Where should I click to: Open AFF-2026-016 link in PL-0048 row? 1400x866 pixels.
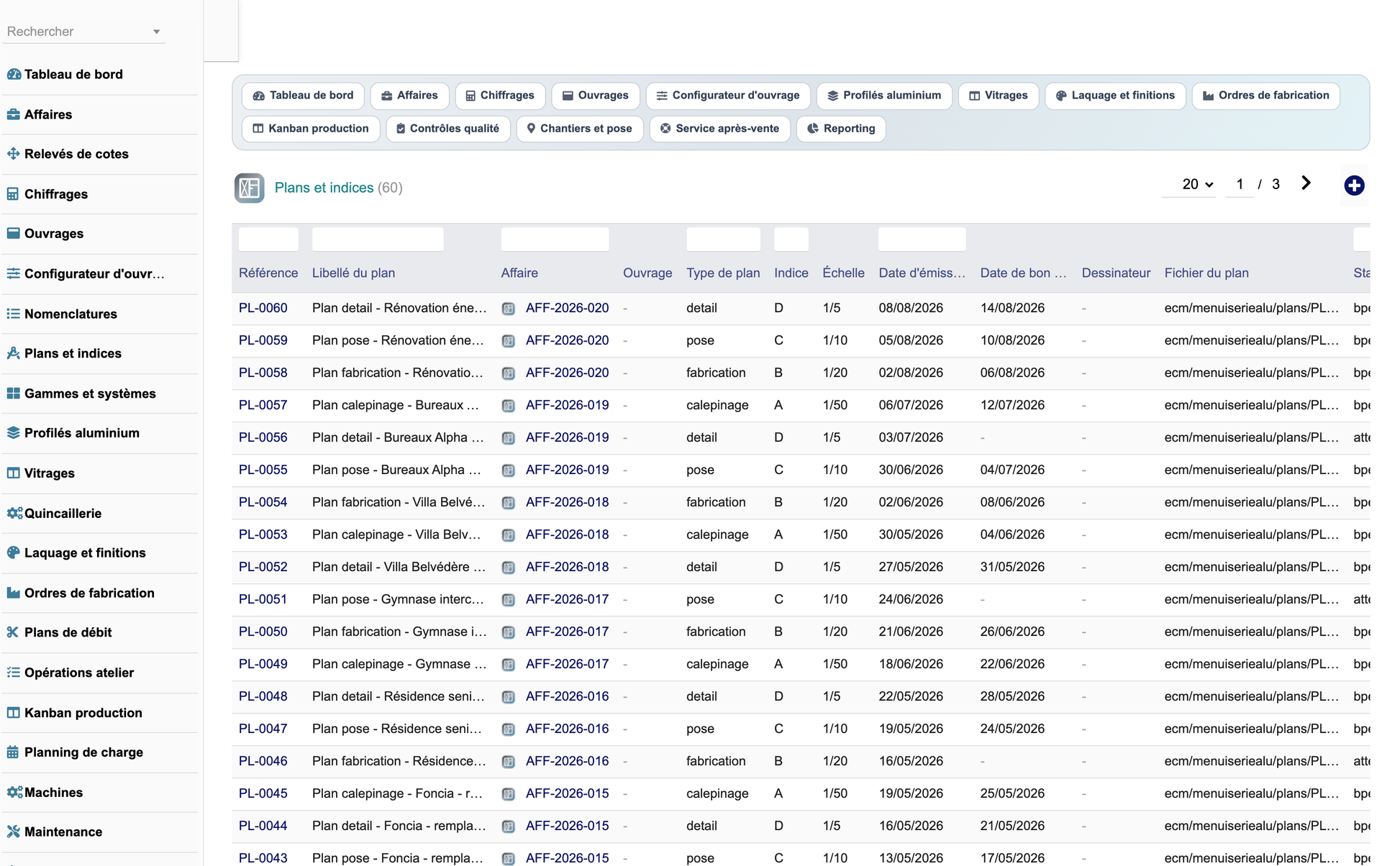tap(567, 696)
